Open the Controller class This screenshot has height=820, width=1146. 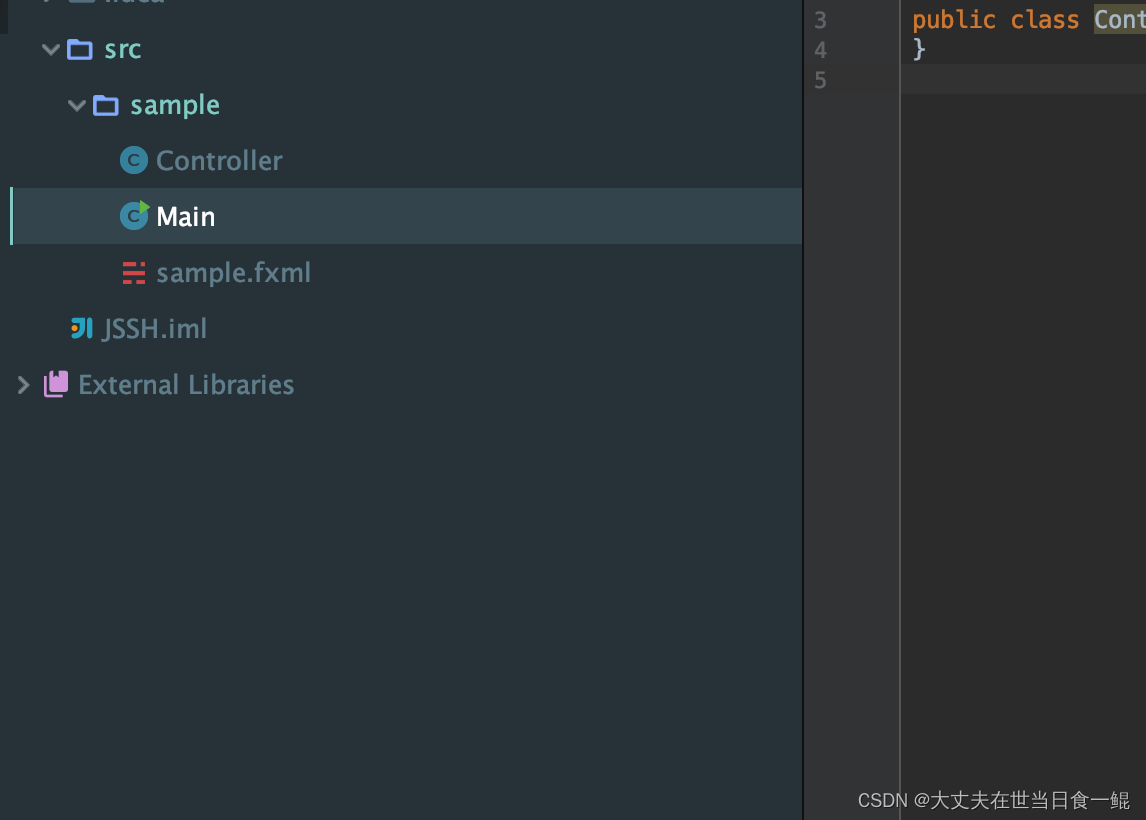tap(219, 161)
